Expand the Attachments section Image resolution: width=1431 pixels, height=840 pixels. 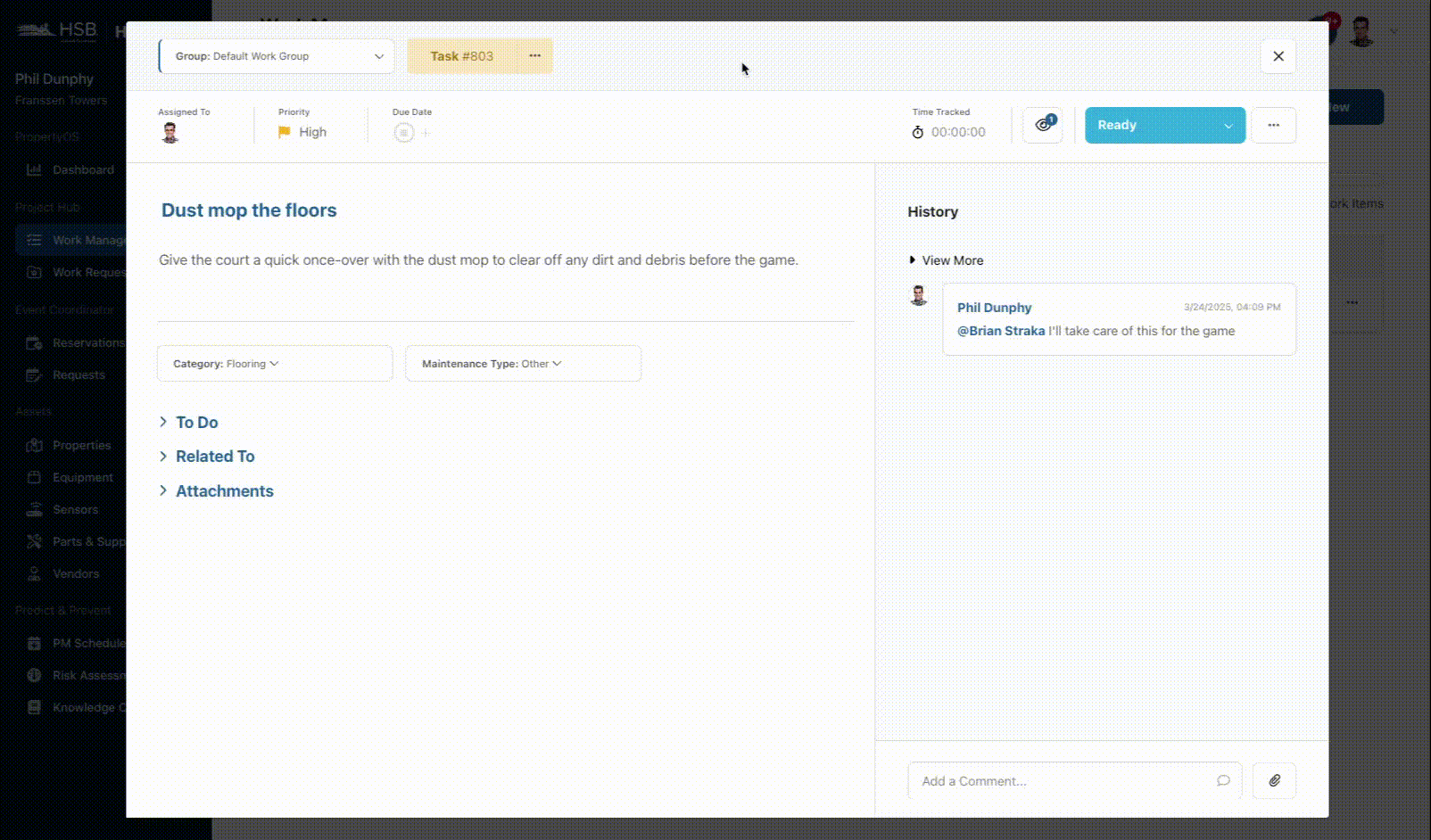pyautogui.click(x=217, y=491)
